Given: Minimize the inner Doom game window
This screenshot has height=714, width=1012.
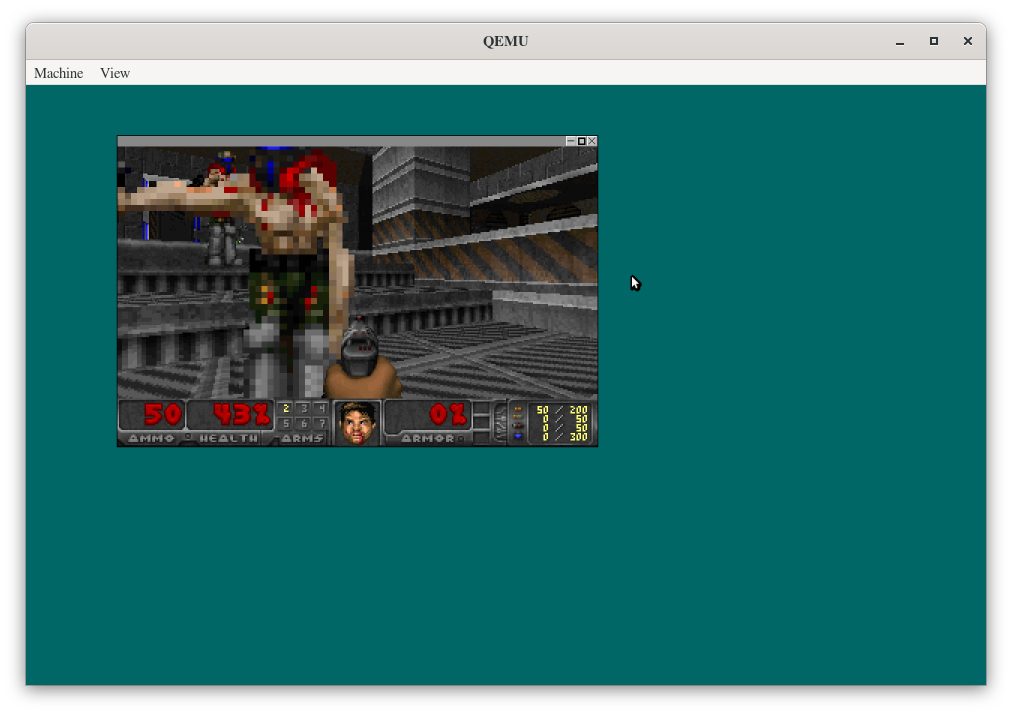Looking at the screenshot, I should tap(571, 141).
